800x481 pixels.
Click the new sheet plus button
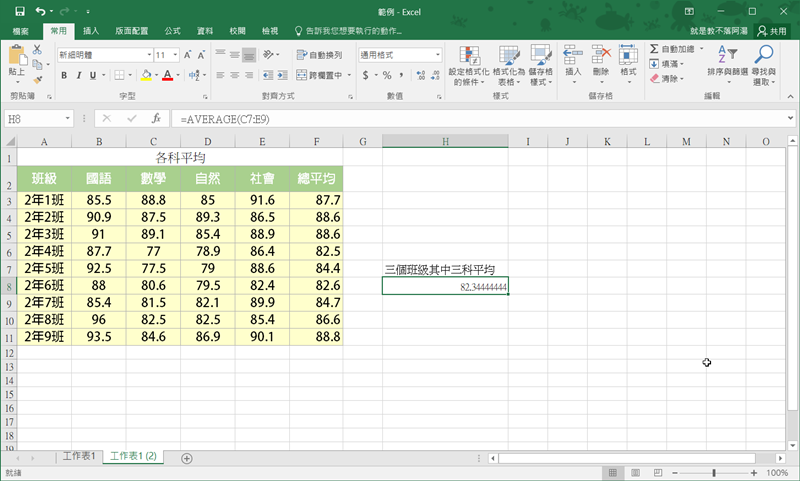[x=187, y=457]
